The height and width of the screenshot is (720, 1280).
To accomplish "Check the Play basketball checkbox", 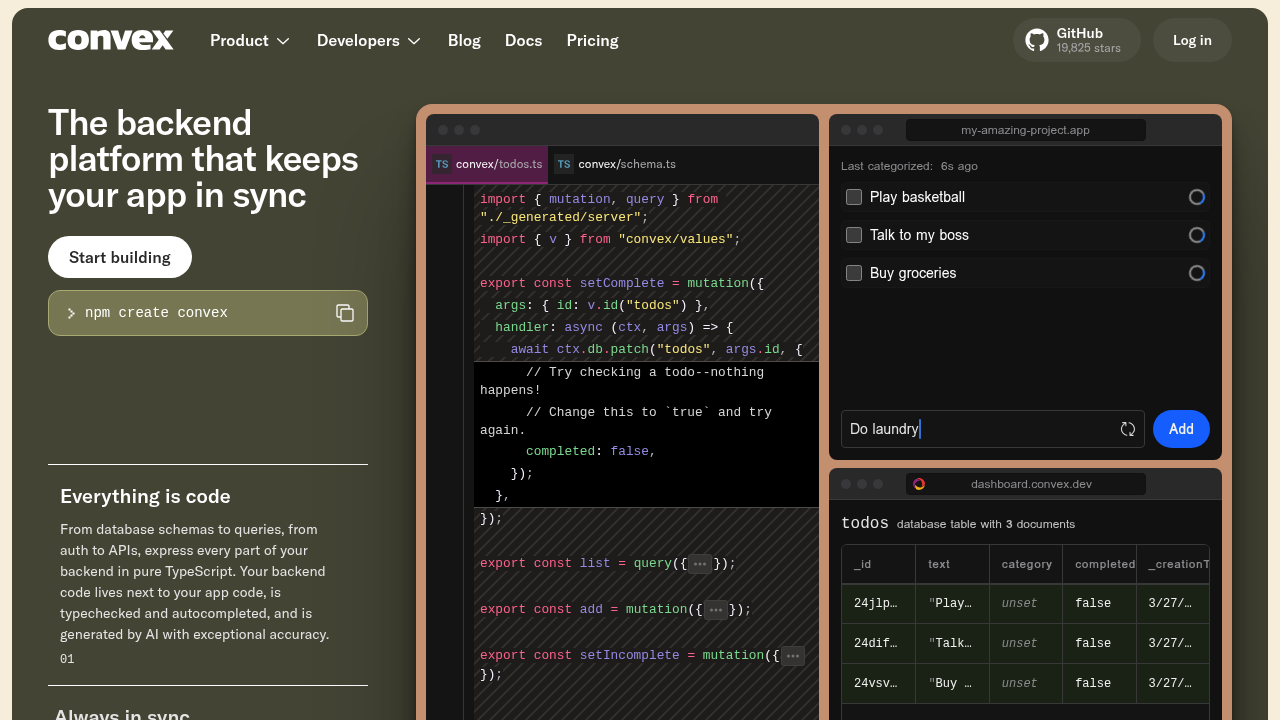I will coord(854,197).
